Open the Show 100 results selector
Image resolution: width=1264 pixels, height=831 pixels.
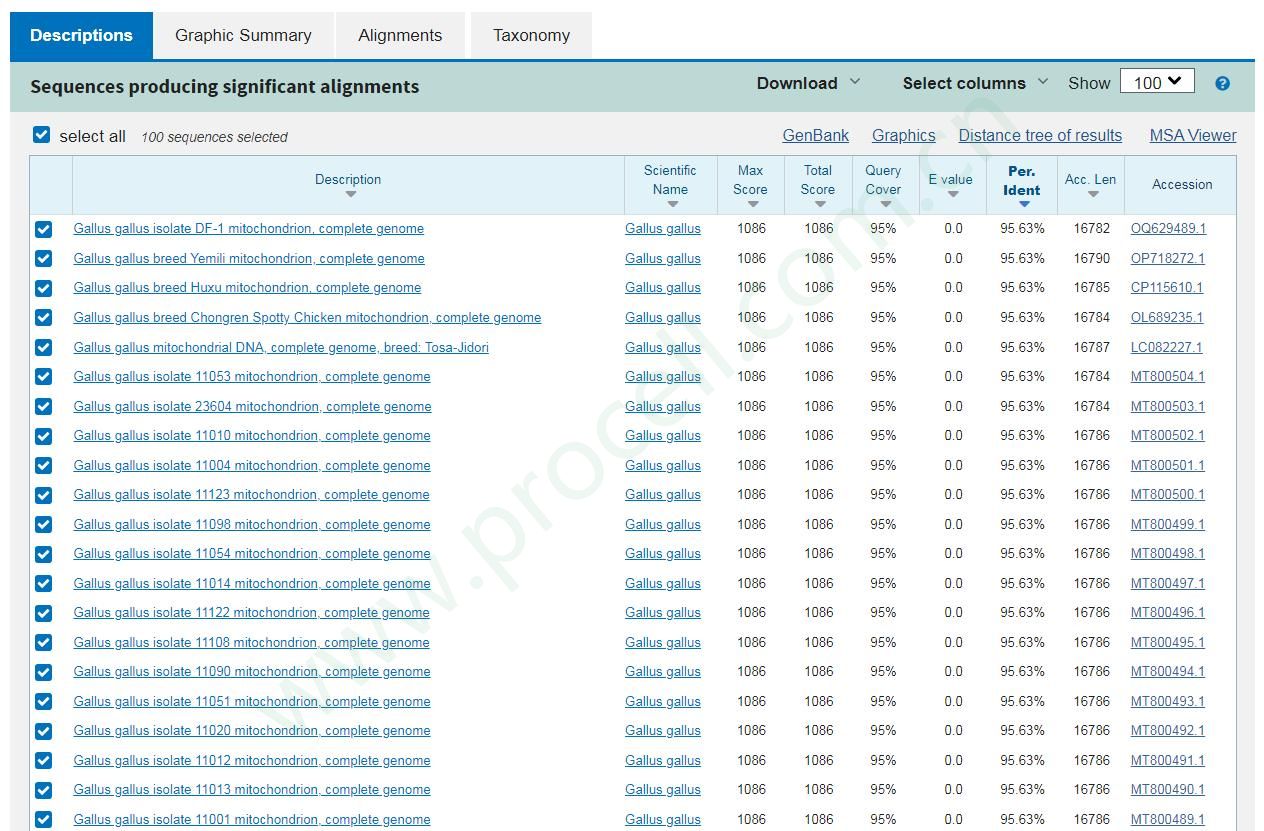(x=1157, y=82)
